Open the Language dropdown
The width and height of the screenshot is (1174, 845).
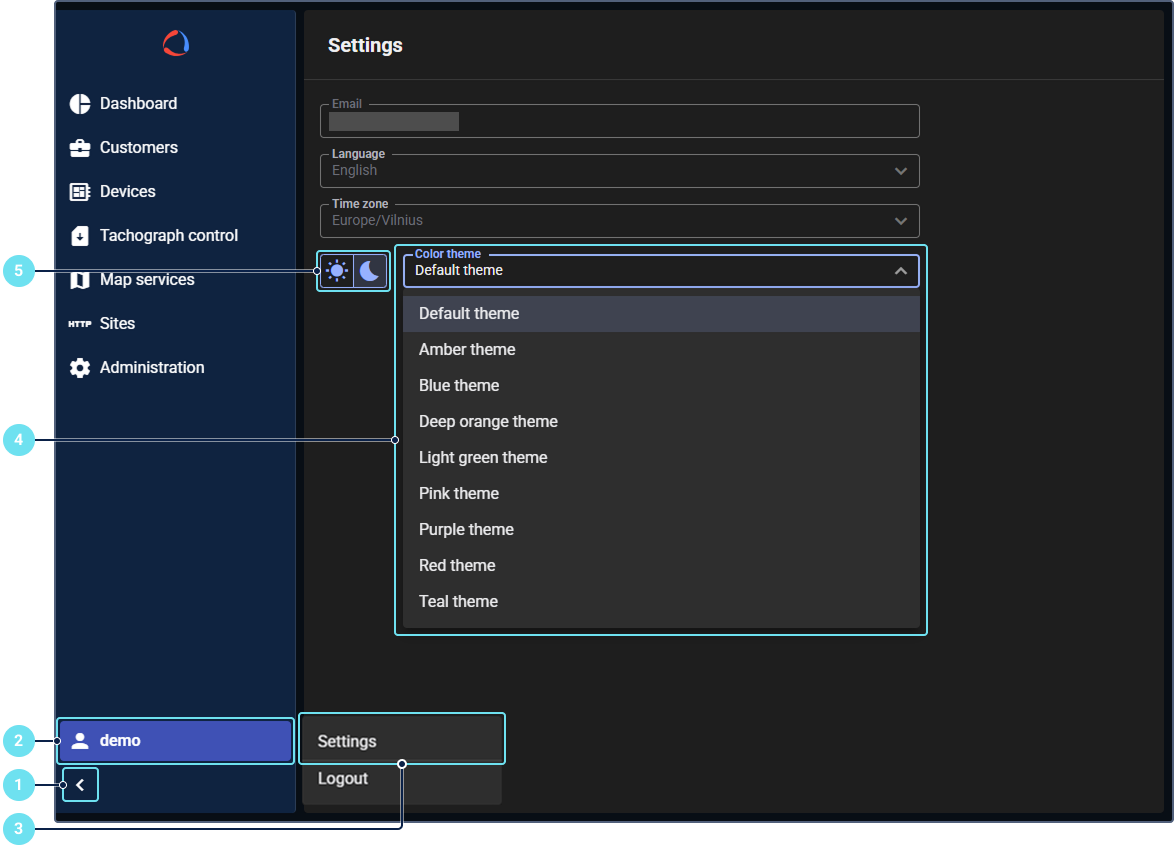click(x=620, y=171)
